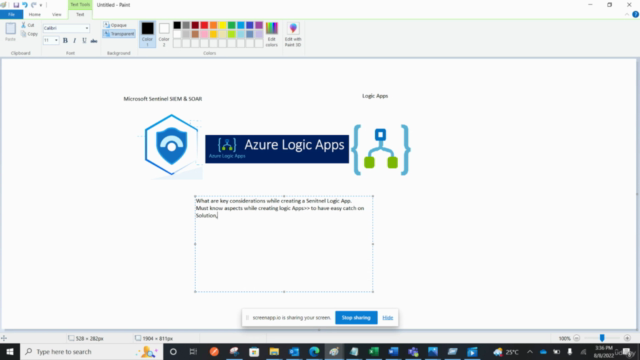The image size is (640, 360).
Task: Copy the selected text
Action: tap(29, 34)
